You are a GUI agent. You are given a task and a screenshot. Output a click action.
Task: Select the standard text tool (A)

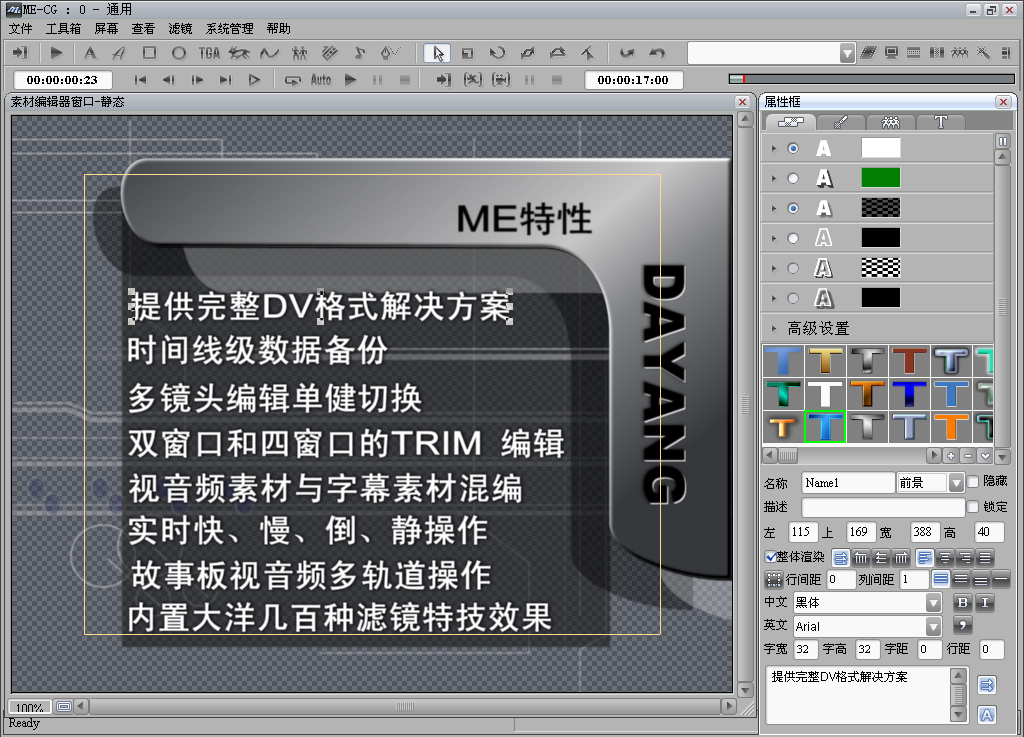pos(90,53)
